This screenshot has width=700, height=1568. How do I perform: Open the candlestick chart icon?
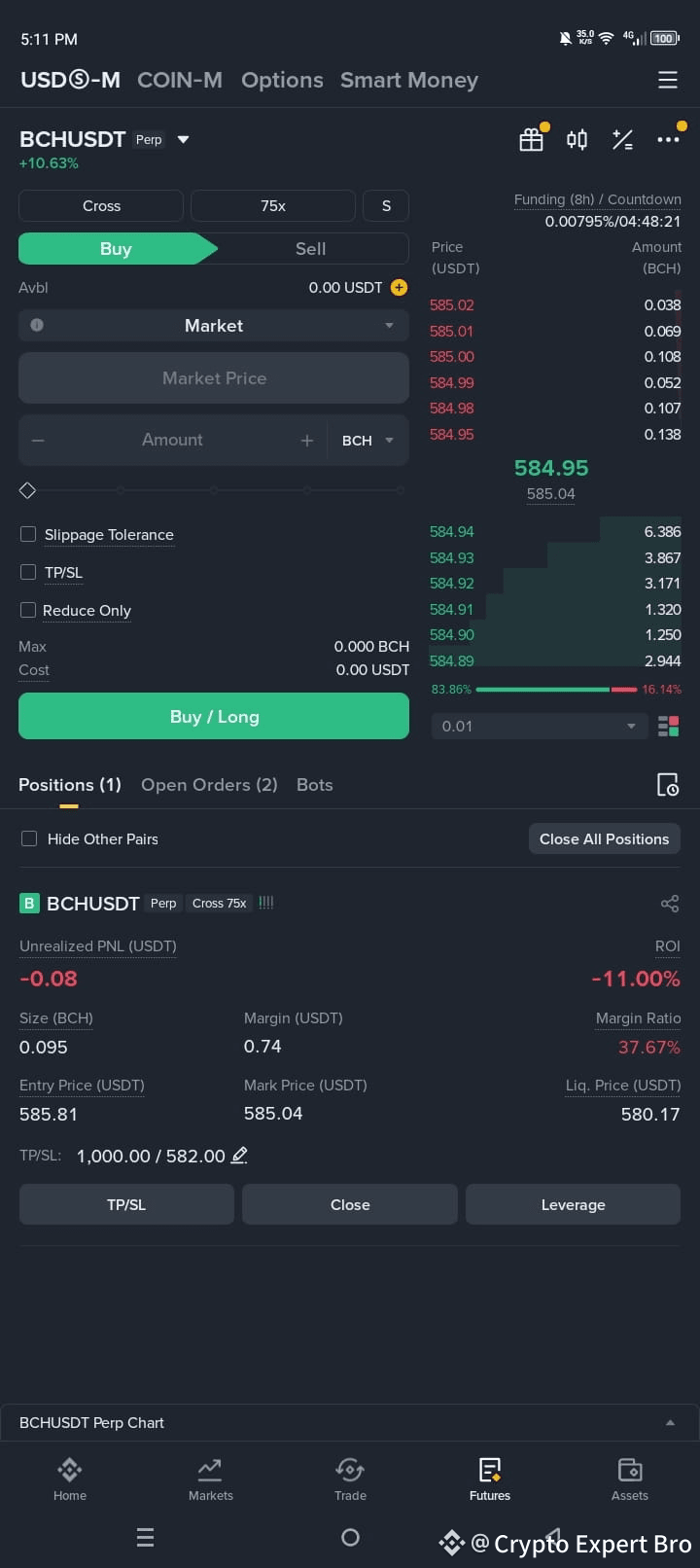[x=577, y=140]
